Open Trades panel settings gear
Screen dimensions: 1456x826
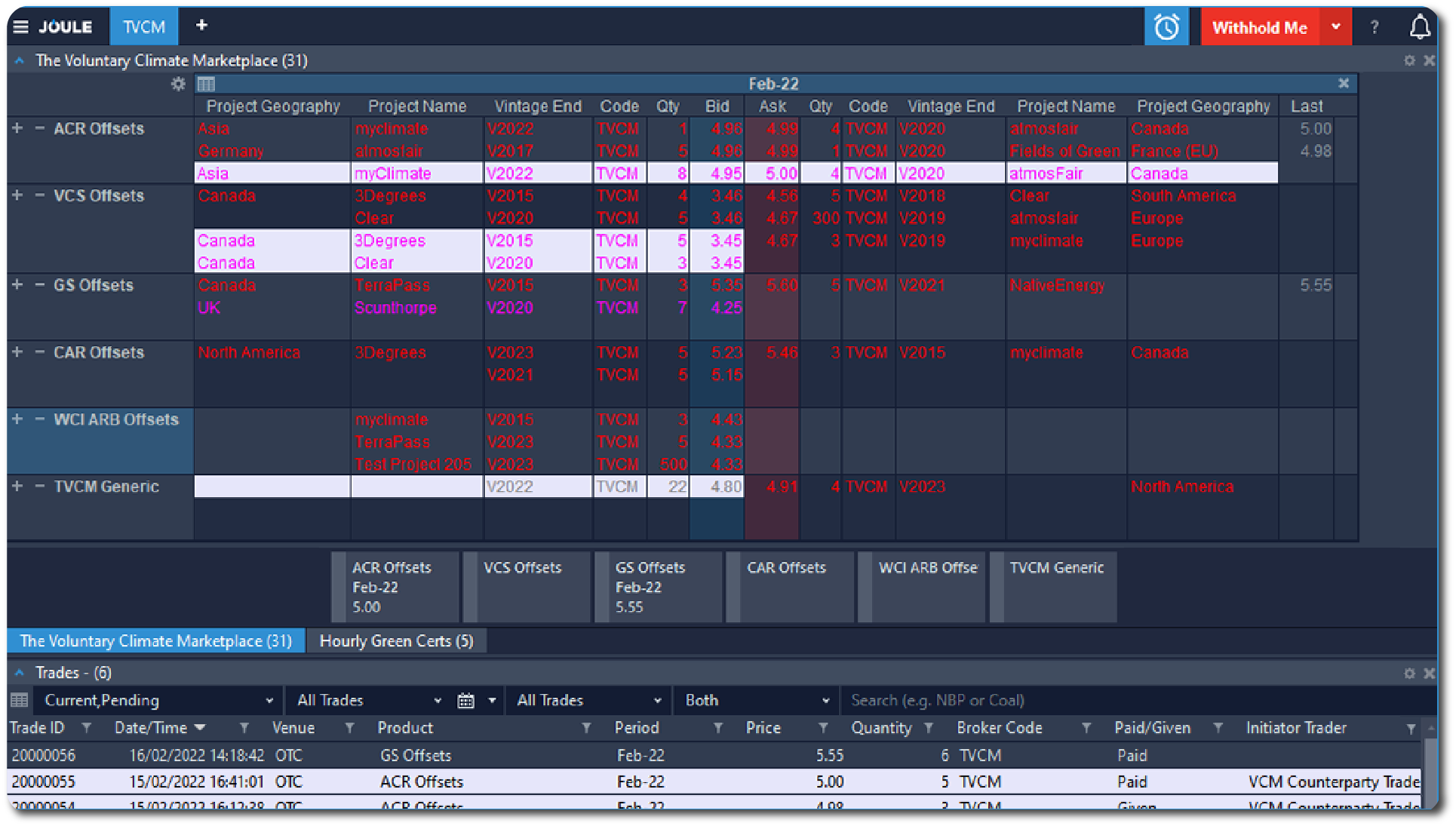[1409, 673]
